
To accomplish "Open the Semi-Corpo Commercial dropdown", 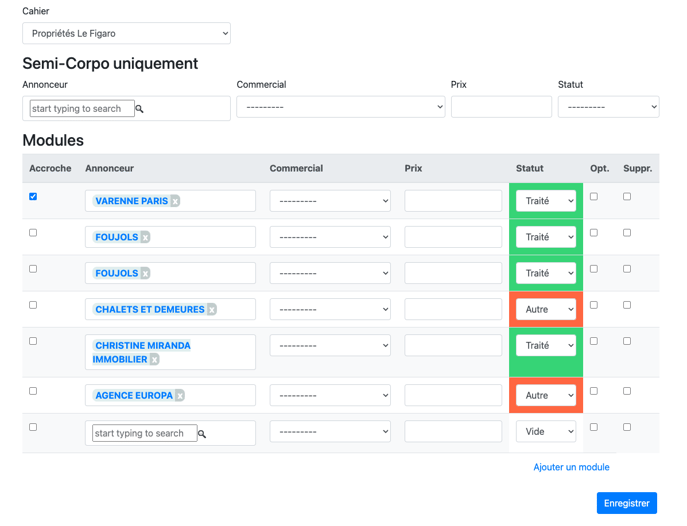I will pyautogui.click(x=340, y=107).
